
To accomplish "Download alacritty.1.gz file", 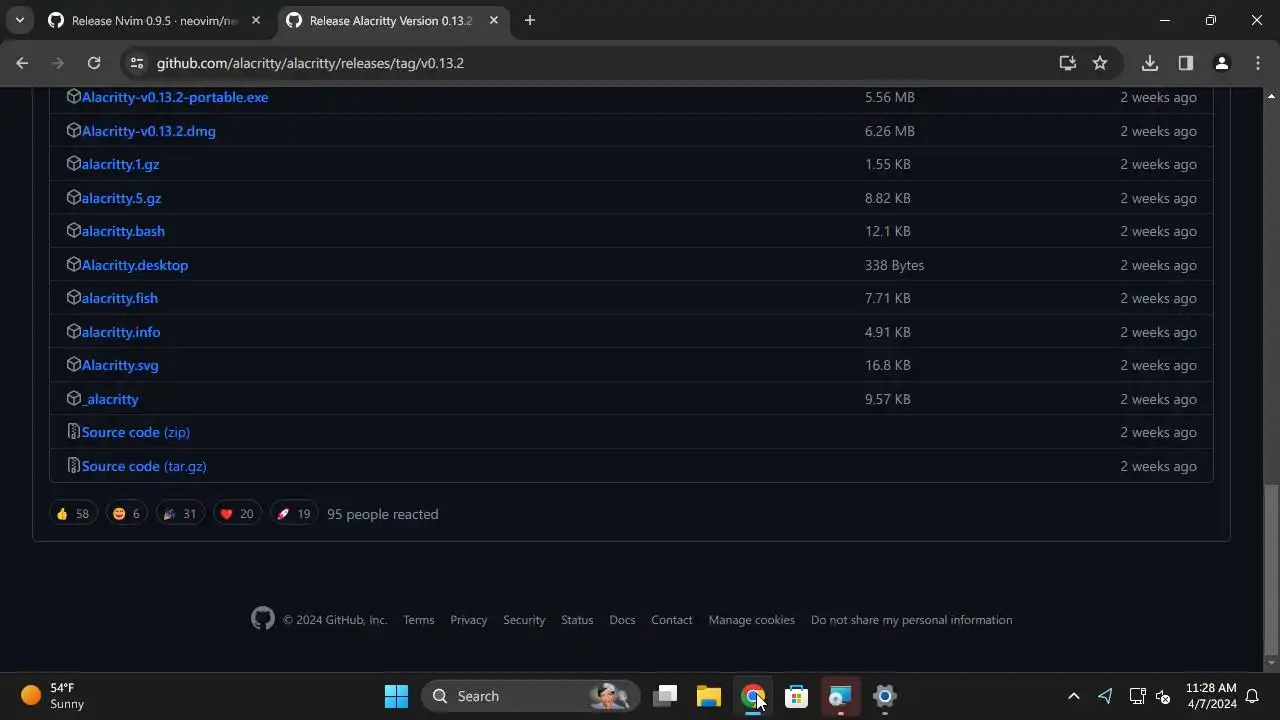I will click(120, 164).
